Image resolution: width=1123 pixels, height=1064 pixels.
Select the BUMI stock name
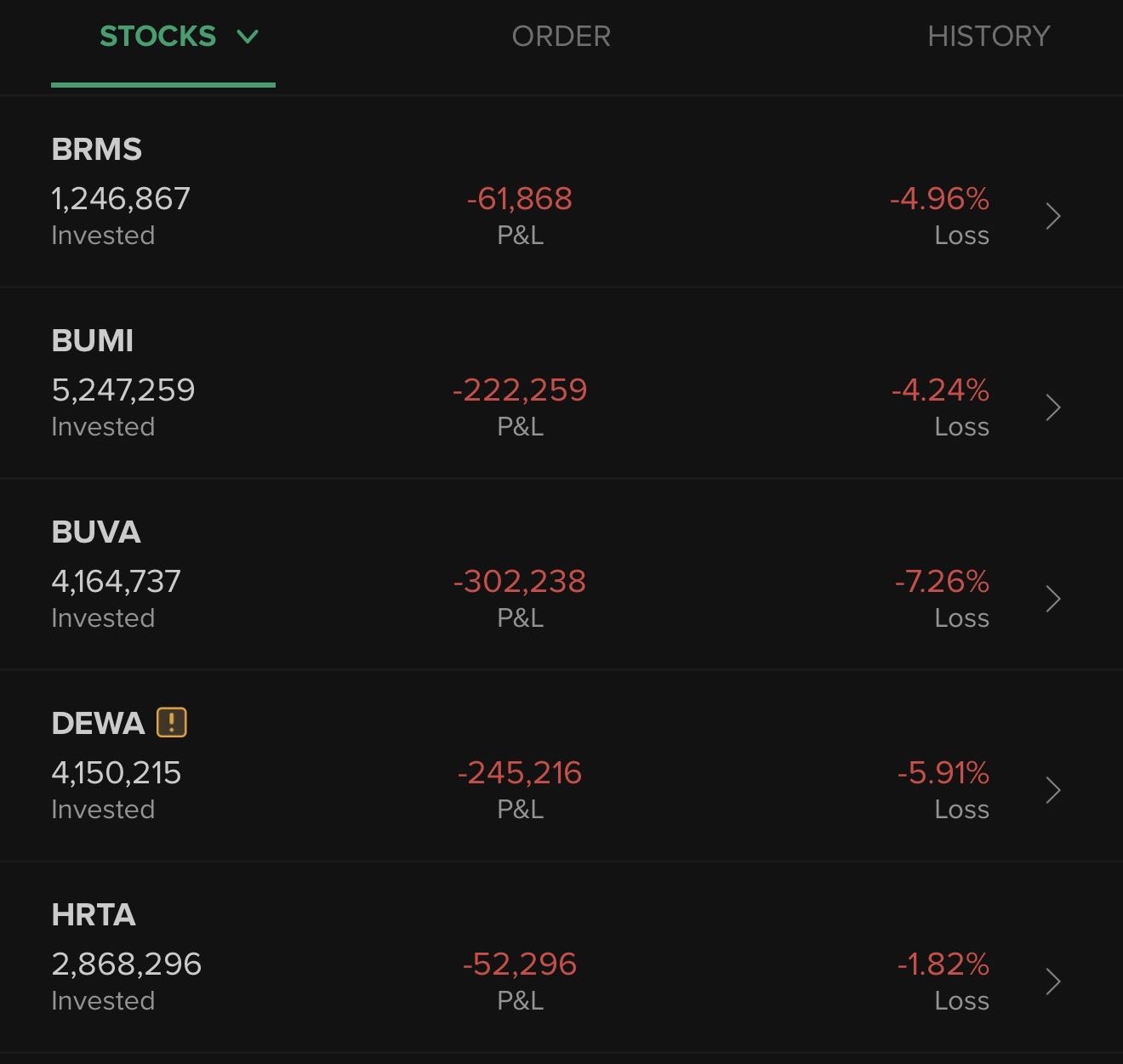(x=92, y=341)
